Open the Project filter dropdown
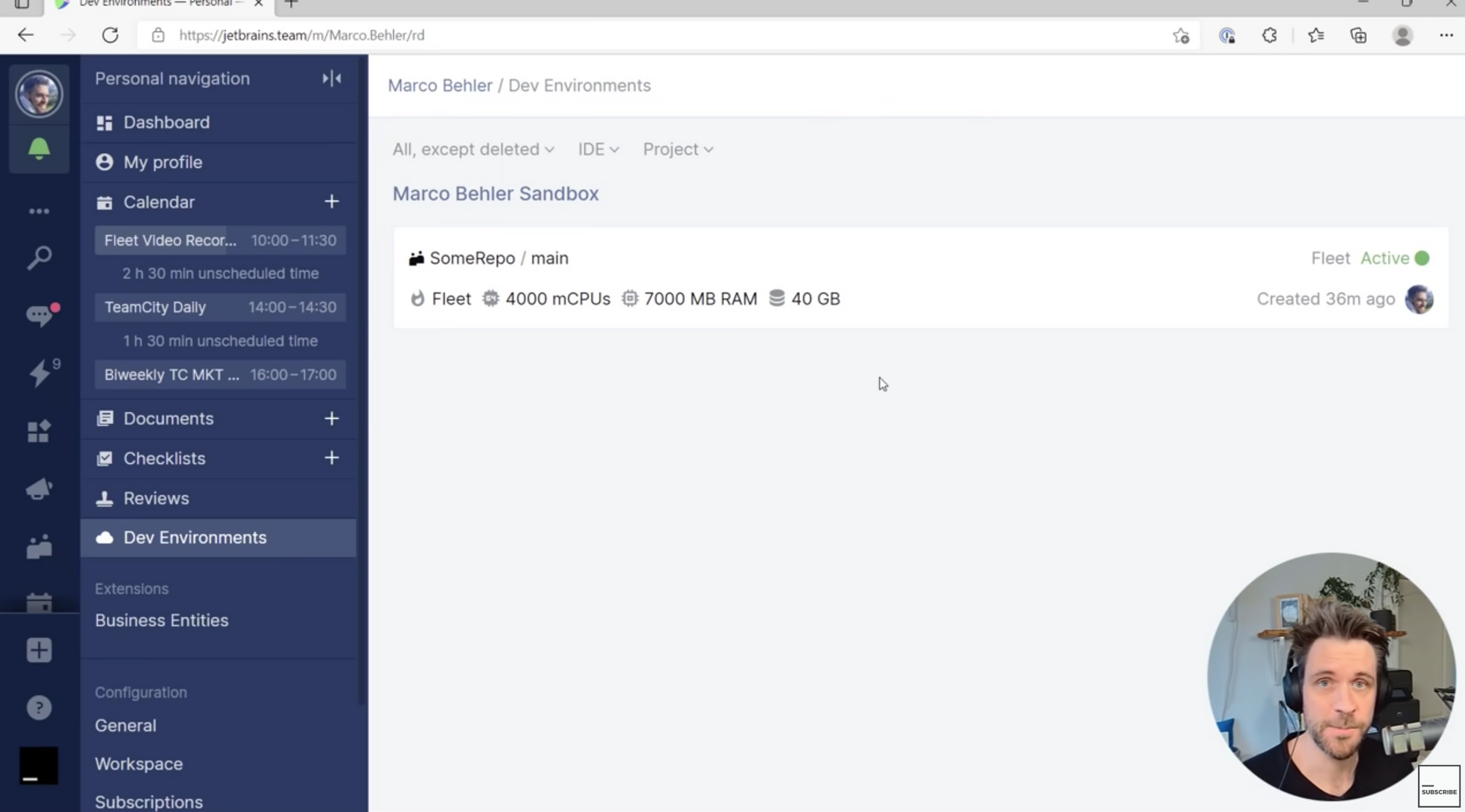The width and height of the screenshot is (1465, 812). click(x=678, y=149)
